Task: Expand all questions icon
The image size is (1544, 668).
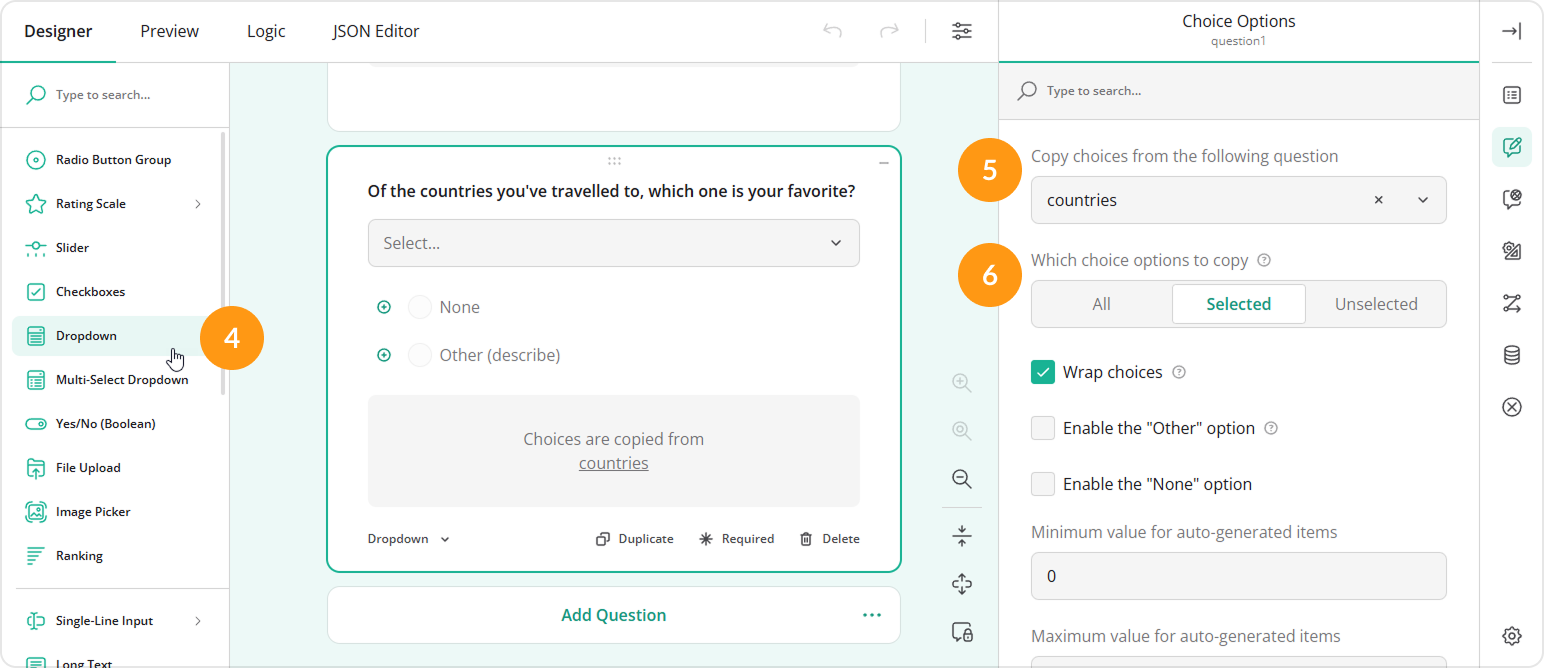Action: click(962, 583)
